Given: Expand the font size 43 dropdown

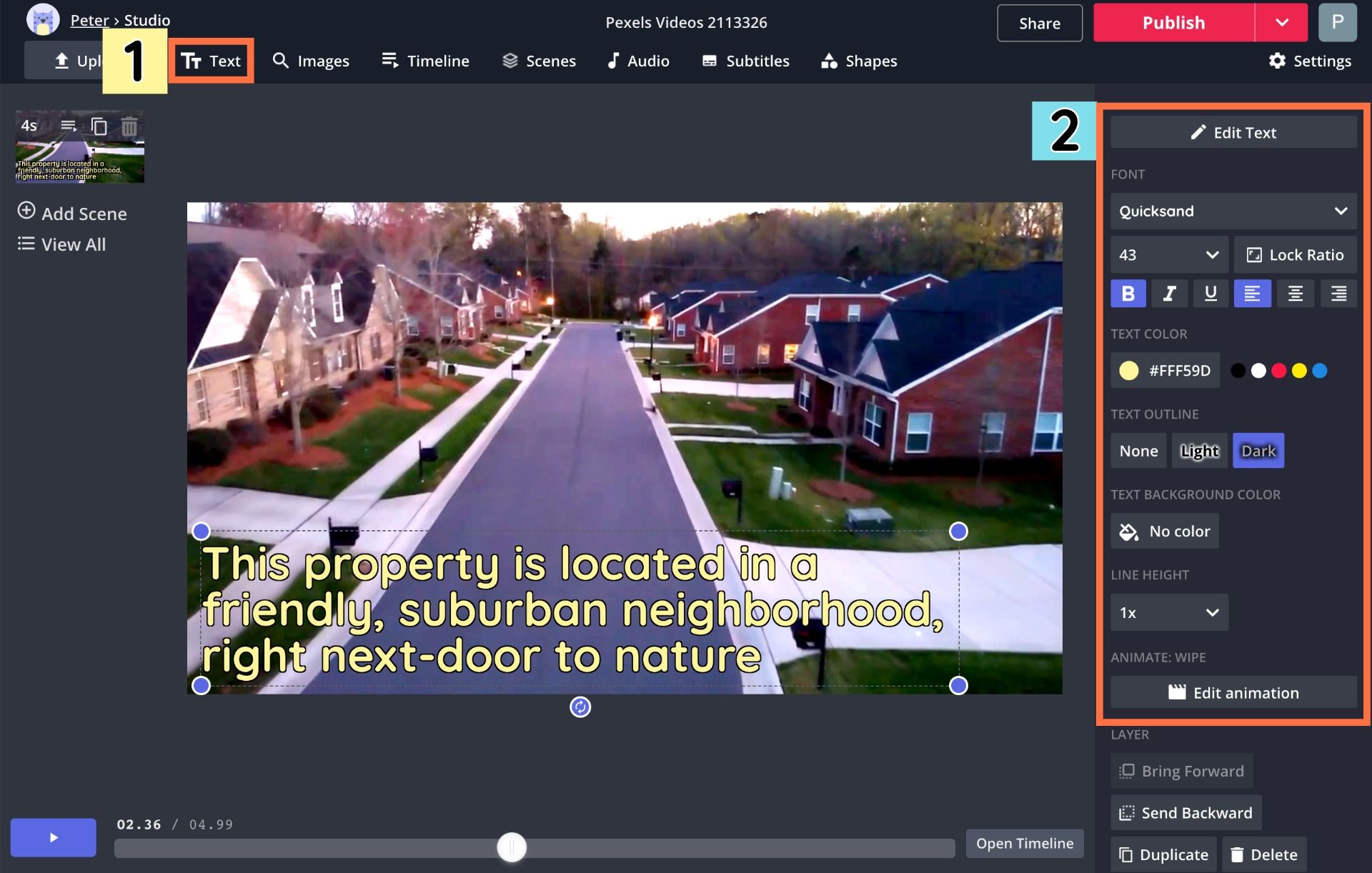Looking at the screenshot, I should 1168,255.
